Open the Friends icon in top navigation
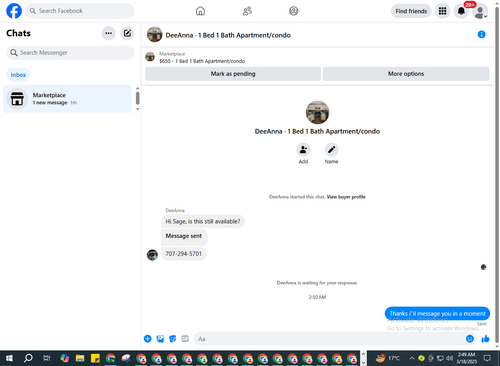This screenshot has width=500, height=366. (x=247, y=11)
